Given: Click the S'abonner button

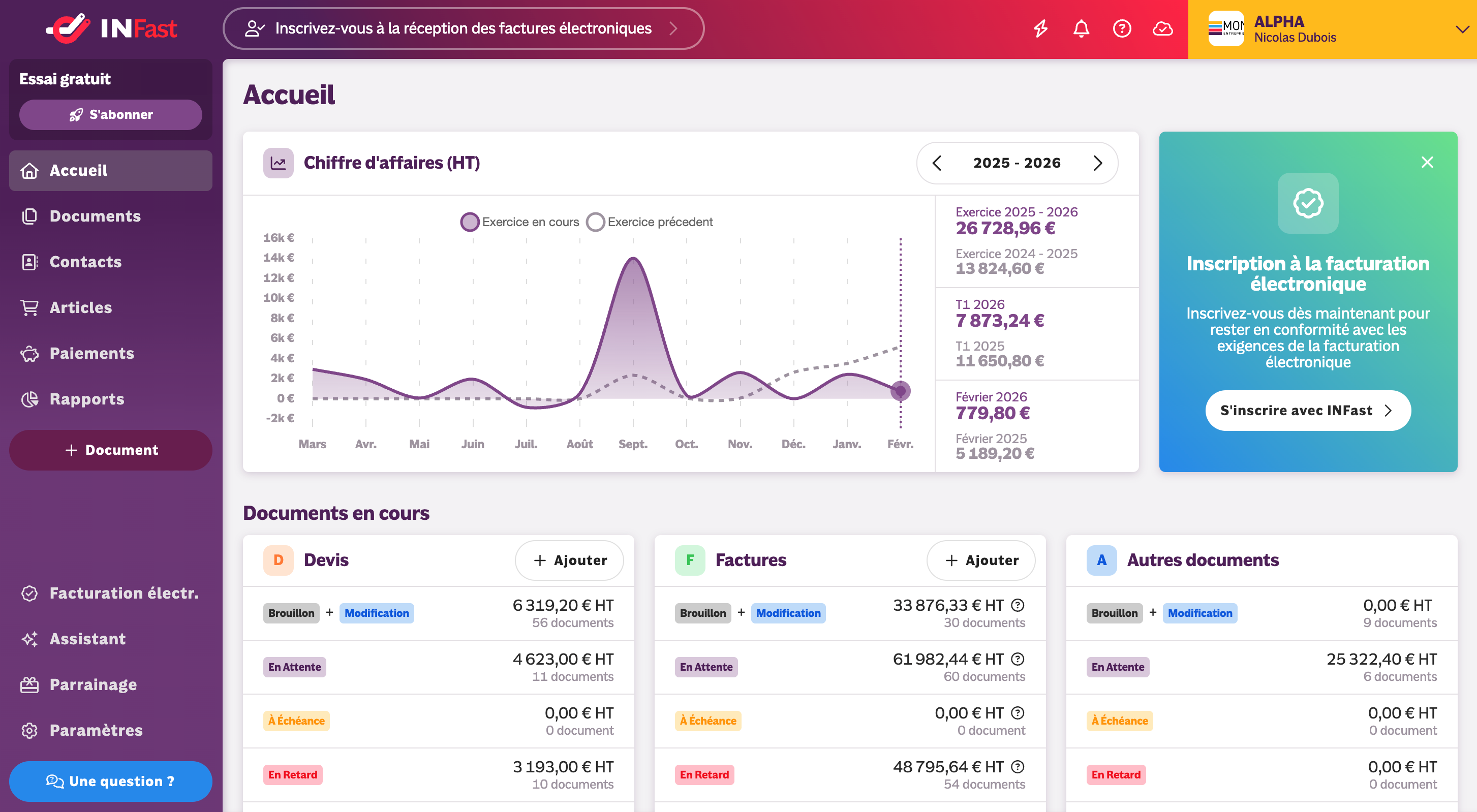Looking at the screenshot, I should tap(111, 115).
